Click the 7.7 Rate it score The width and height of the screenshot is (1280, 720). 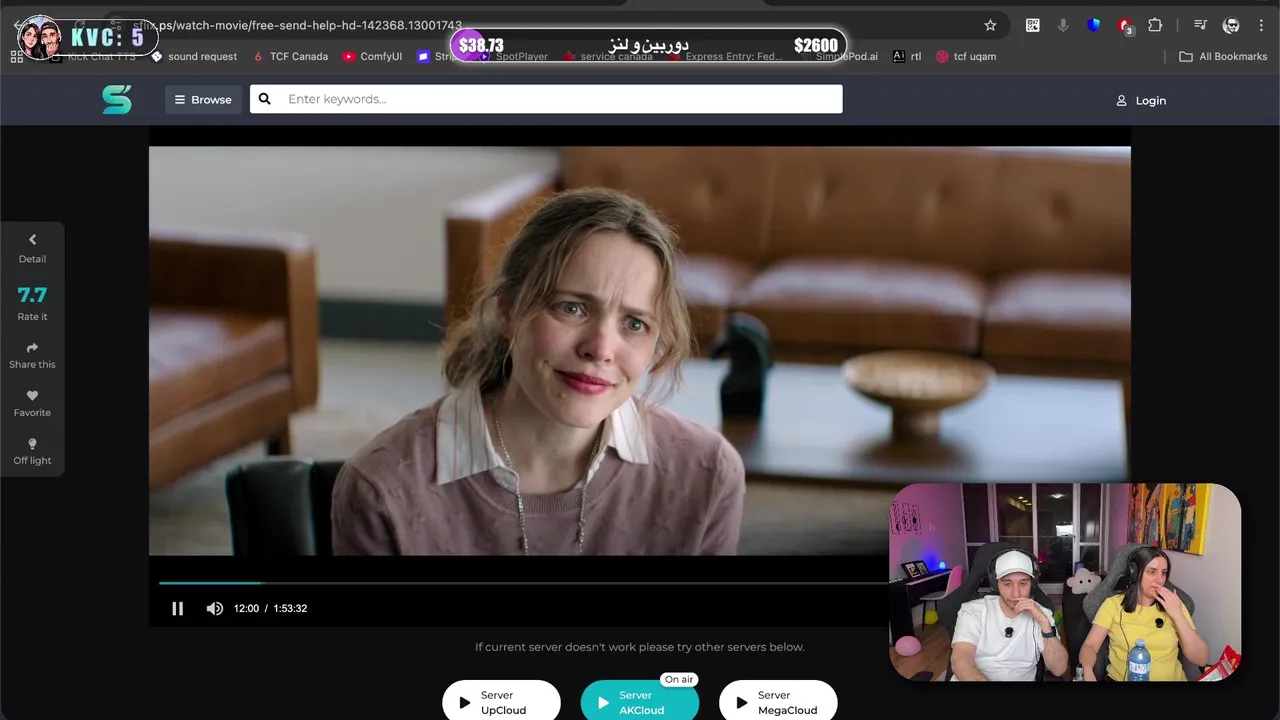pyautogui.click(x=32, y=303)
